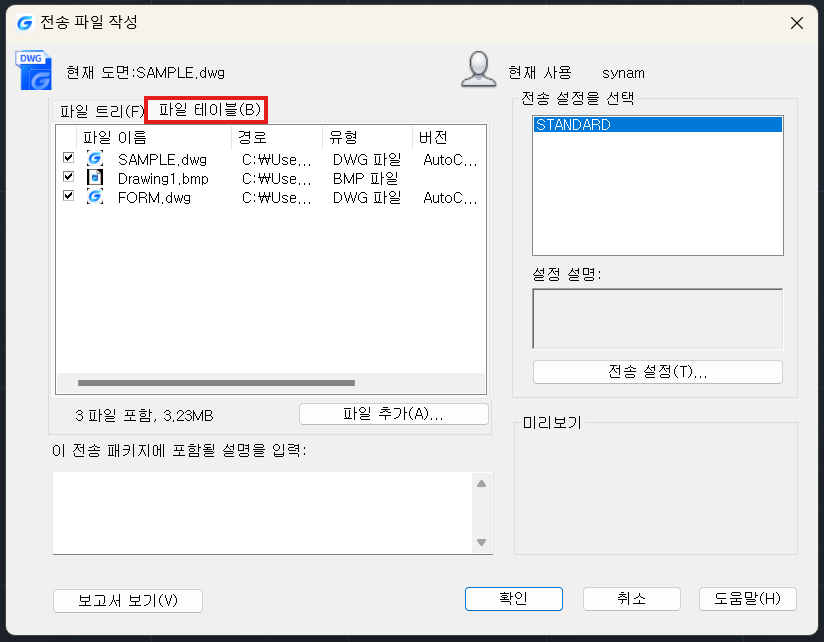Click the description scrollbar down arrow

coord(481,542)
